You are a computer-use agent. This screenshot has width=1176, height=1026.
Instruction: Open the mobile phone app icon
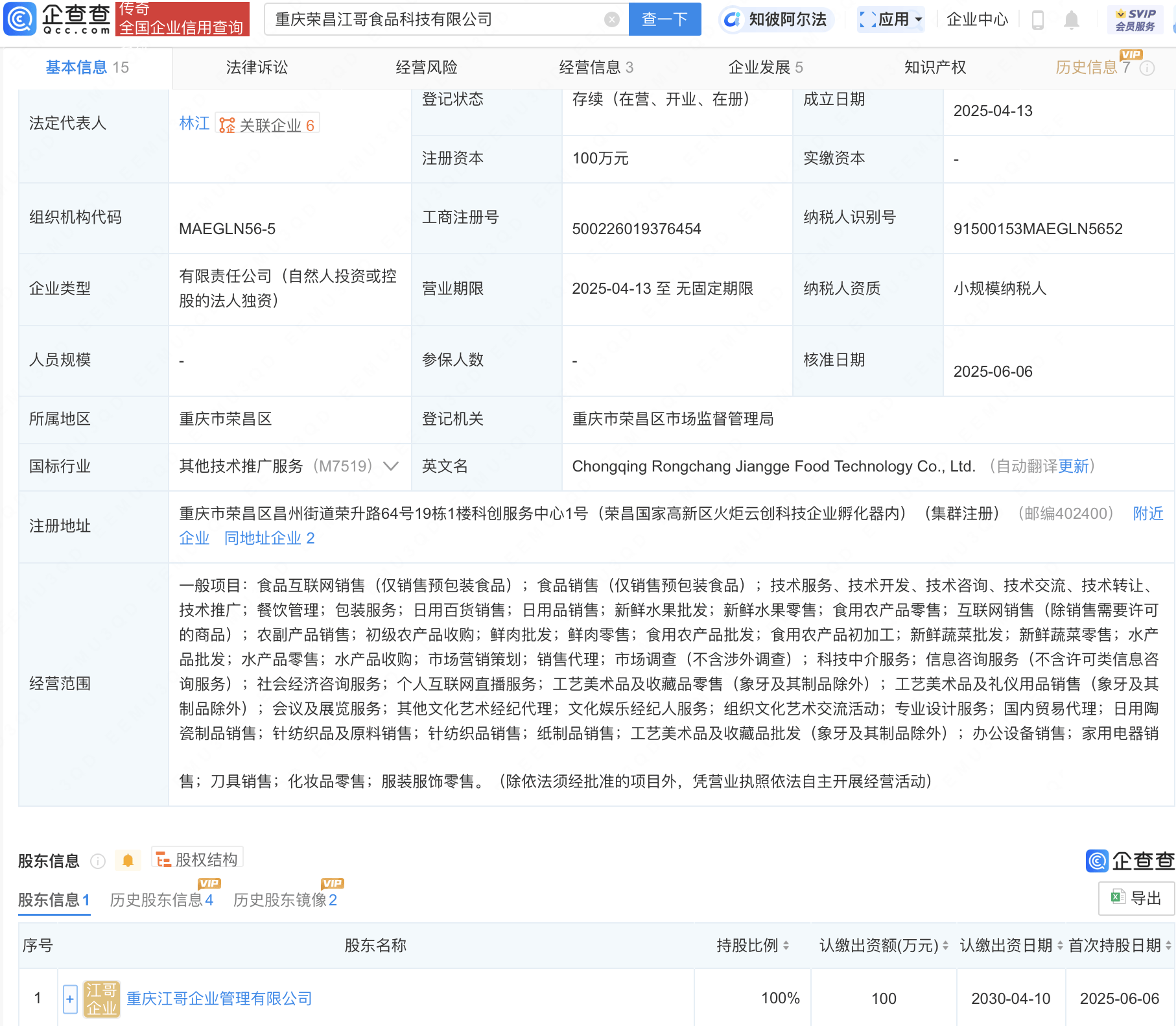pyautogui.click(x=1037, y=19)
